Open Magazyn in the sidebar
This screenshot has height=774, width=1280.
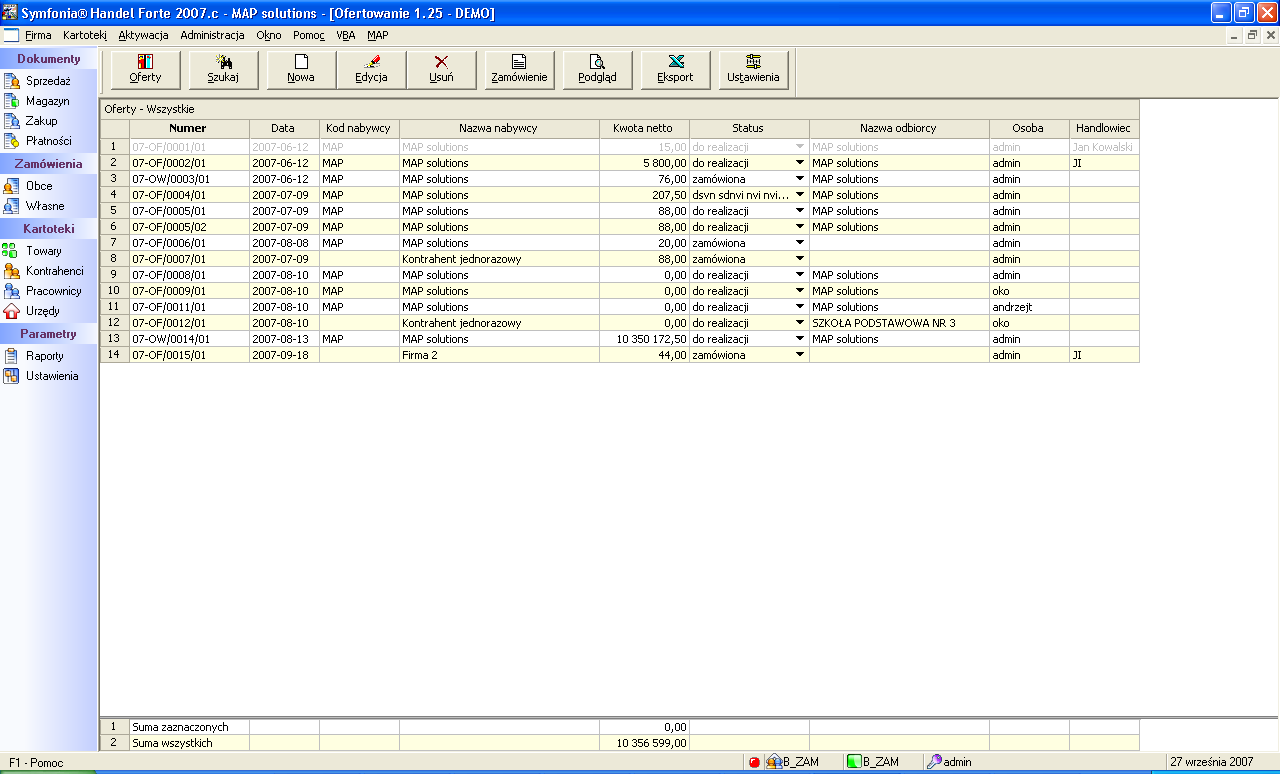tap(37, 101)
